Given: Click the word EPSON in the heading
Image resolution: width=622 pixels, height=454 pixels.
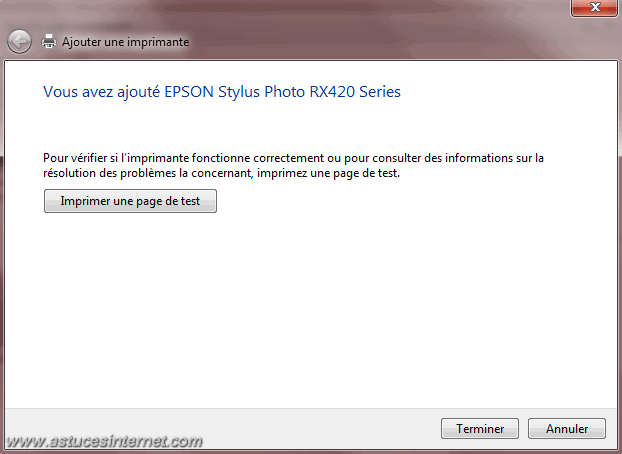Looking at the screenshot, I should tap(189, 92).
